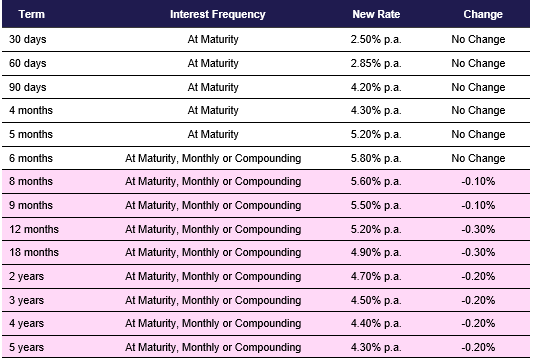Select the 2 years term cell
533x360 pixels.
point(26,276)
